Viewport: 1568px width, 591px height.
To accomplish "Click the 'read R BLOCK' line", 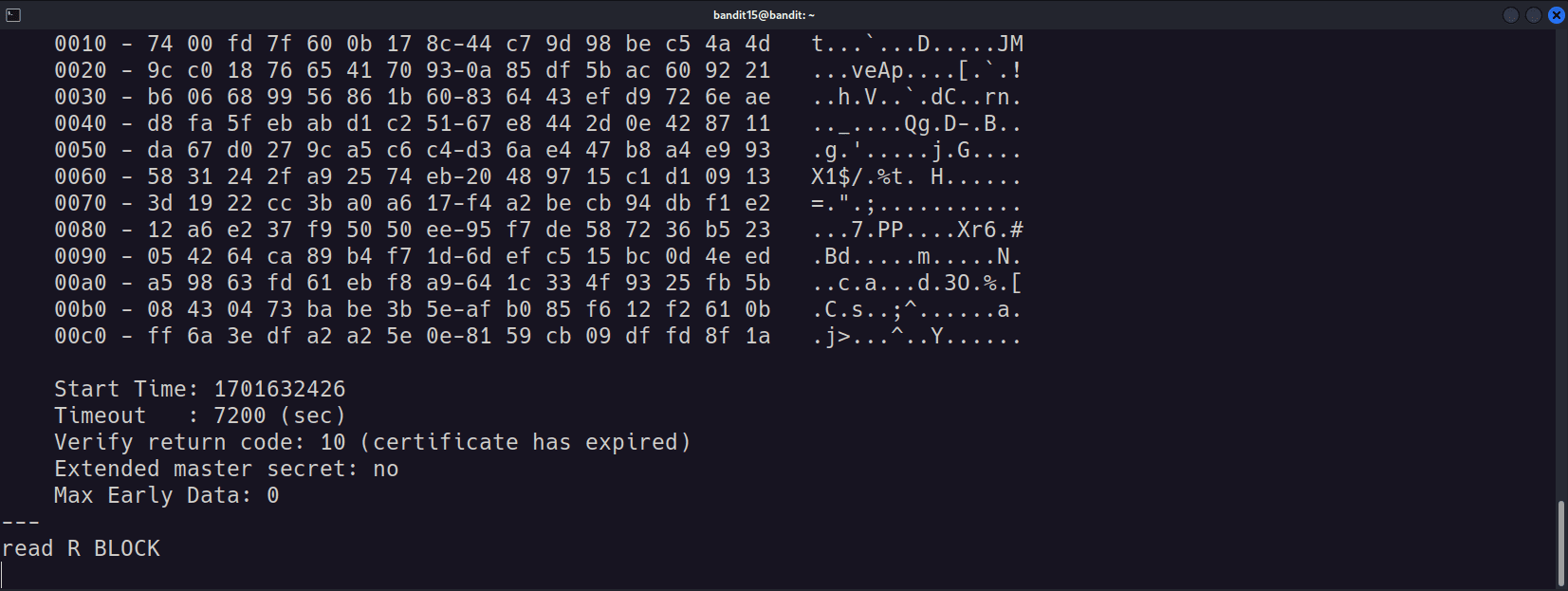I will click(x=82, y=548).
